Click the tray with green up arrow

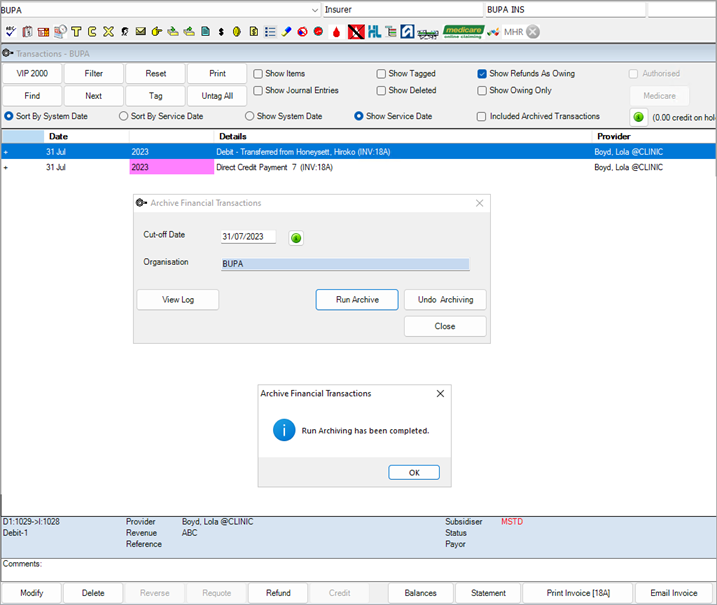189,32
